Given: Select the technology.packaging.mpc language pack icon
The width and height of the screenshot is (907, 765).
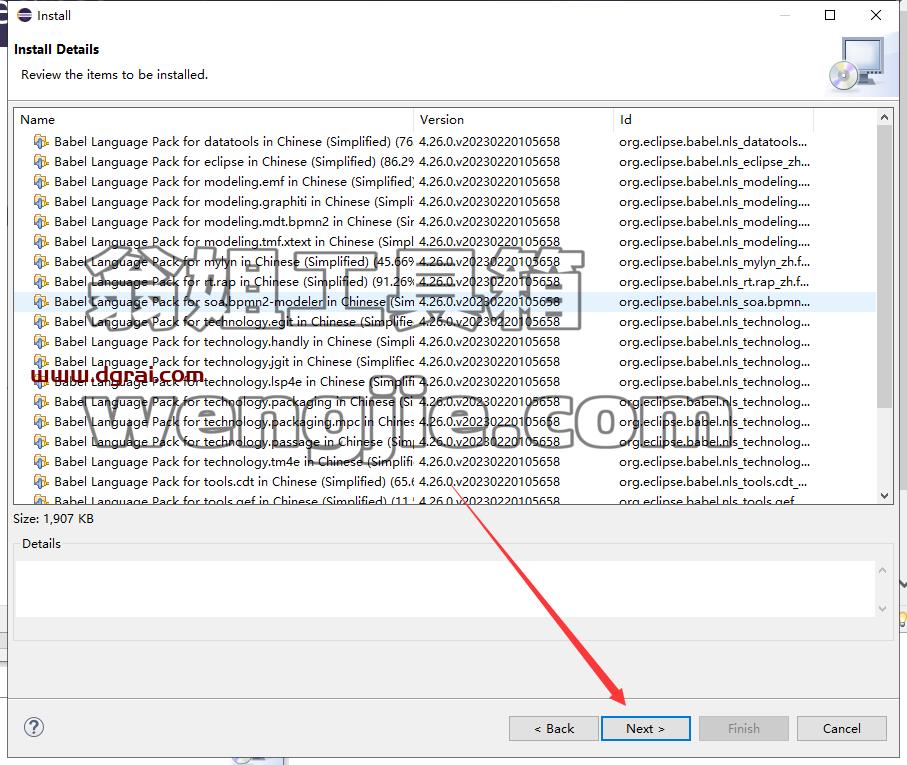Looking at the screenshot, I should [x=40, y=422].
